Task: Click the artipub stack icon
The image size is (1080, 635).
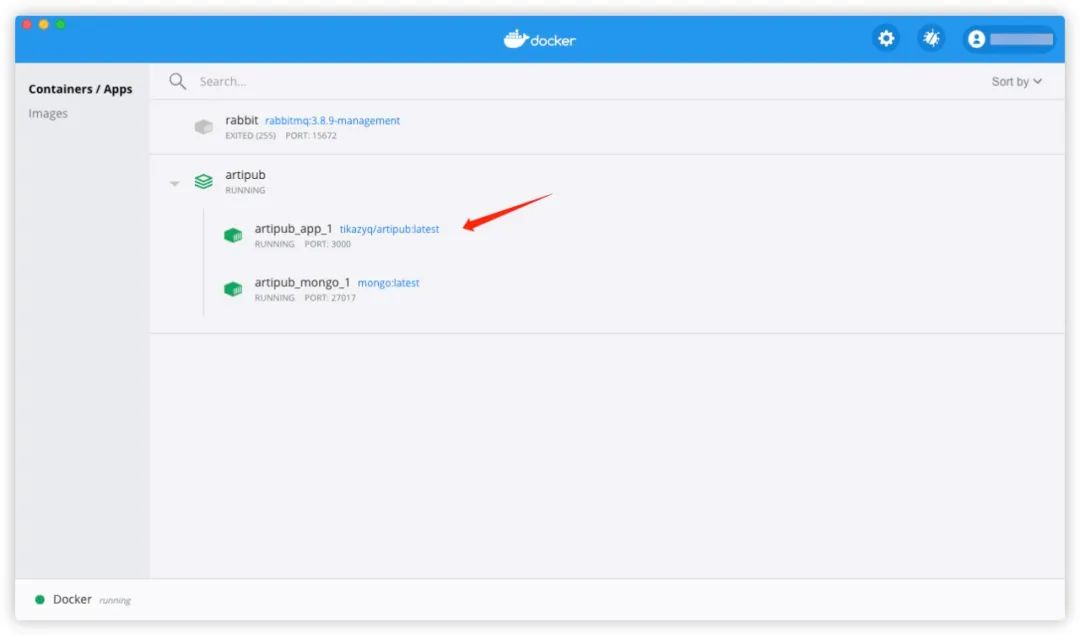Action: click(x=203, y=181)
